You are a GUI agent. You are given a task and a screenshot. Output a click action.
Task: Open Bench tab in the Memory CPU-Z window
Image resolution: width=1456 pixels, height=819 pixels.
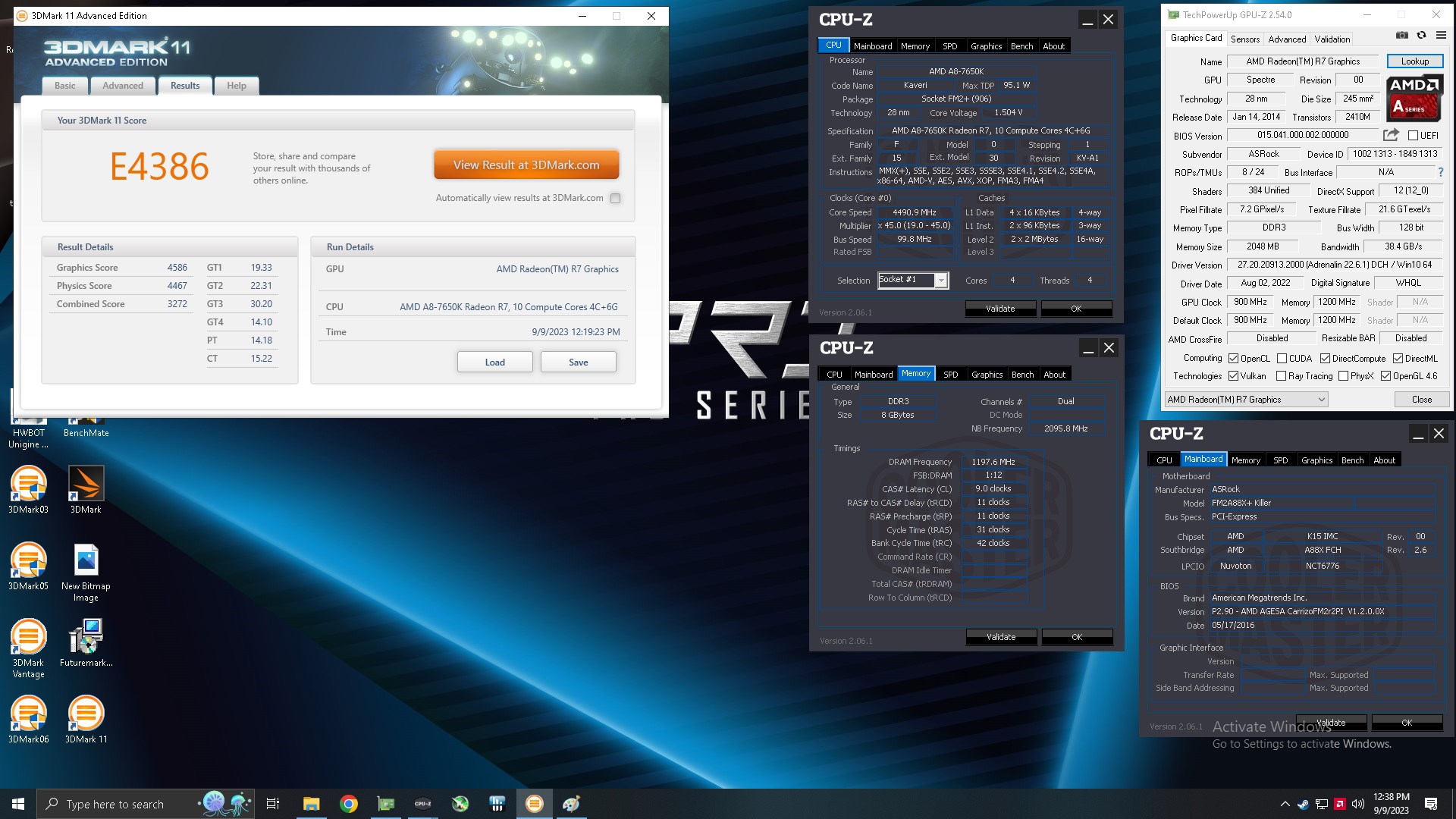[x=1023, y=375]
